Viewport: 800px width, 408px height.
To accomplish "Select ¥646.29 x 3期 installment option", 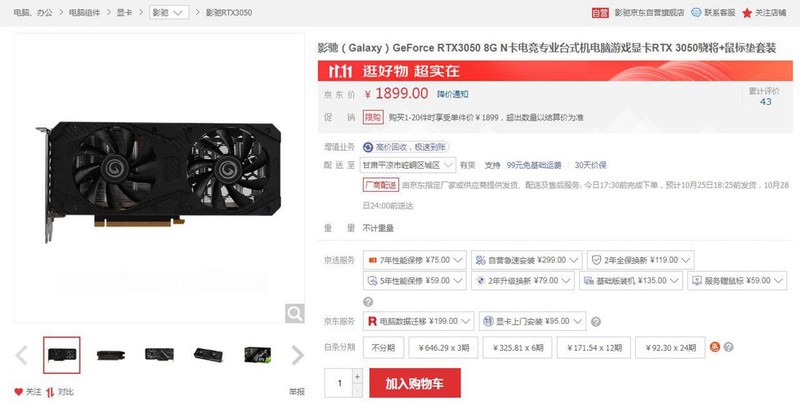I will point(443,347).
